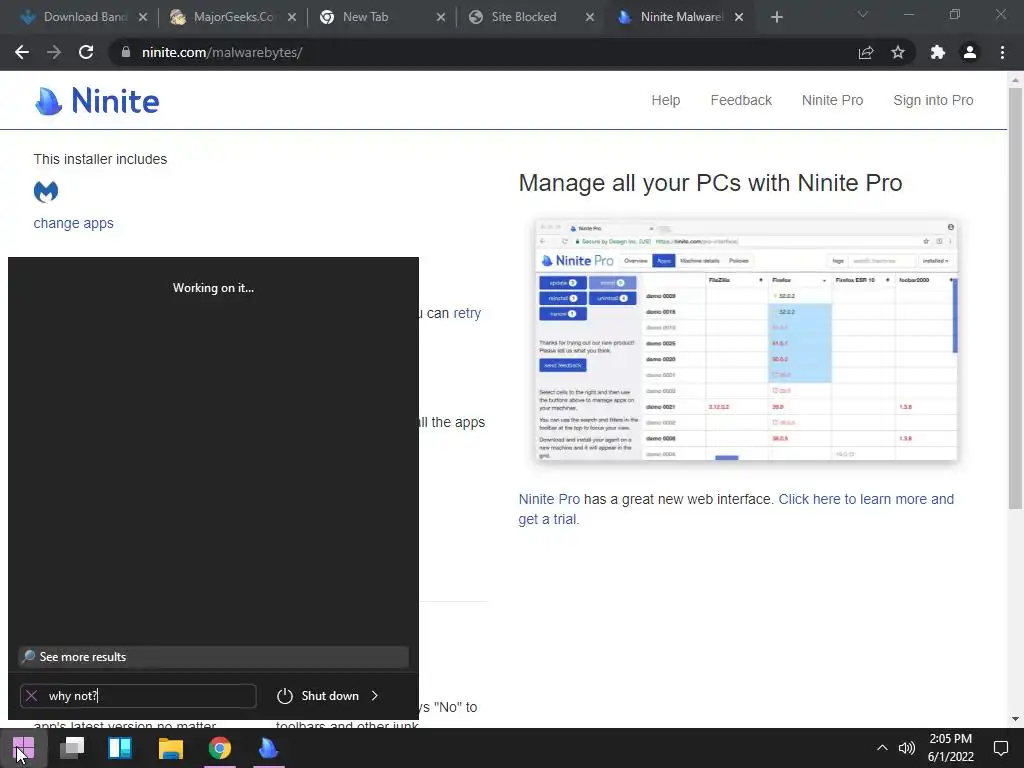
Task: Open Chrome's three-dot menu
Action: [x=1002, y=52]
